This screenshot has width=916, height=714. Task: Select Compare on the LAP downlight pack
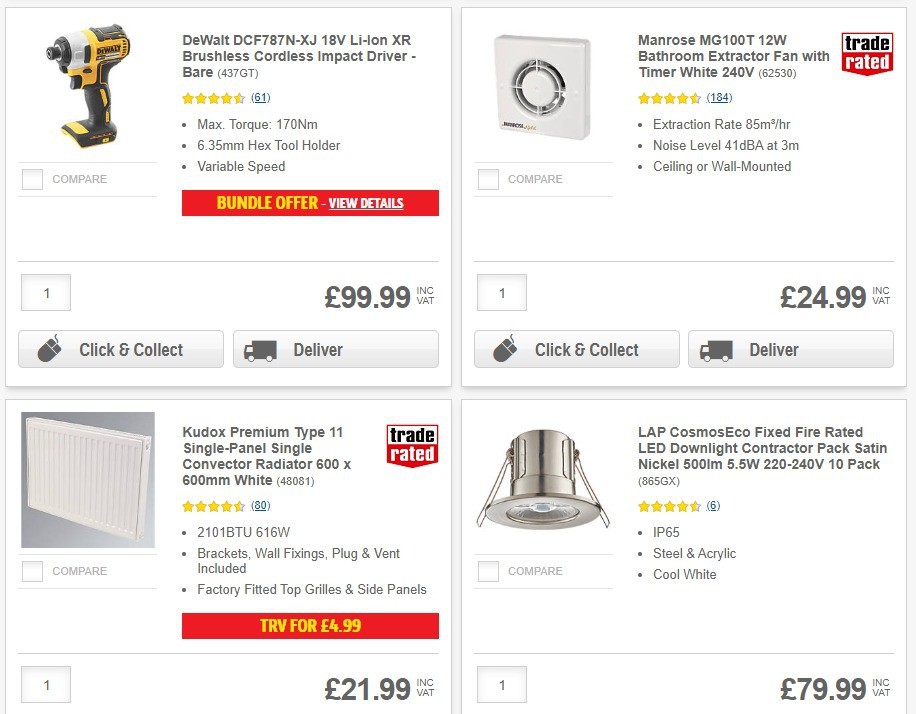[488, 571]
